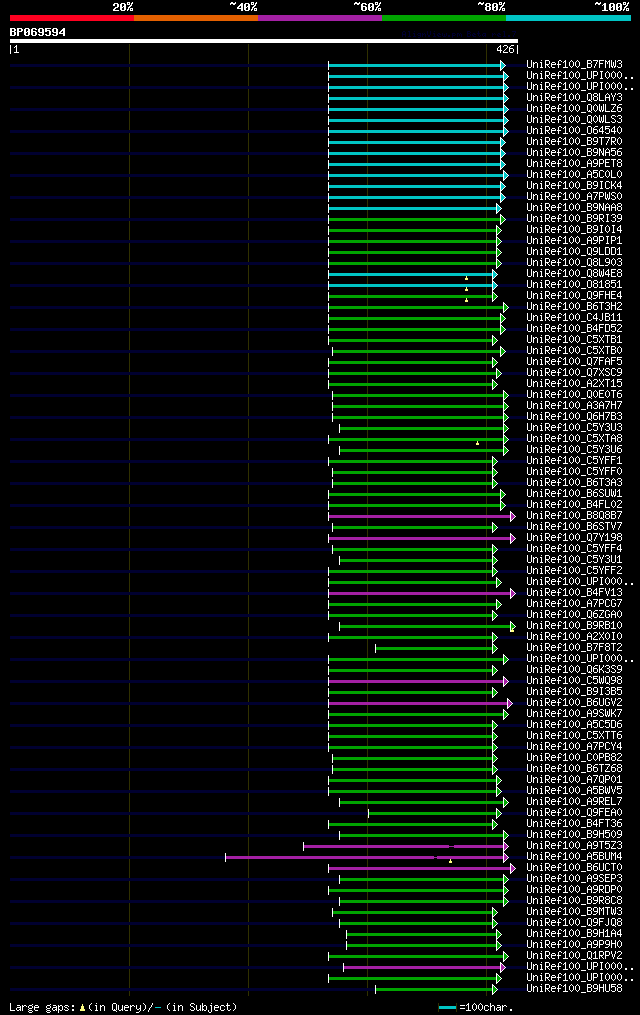640x1015 pixels.
Task: Open the UniRef100_Q8LAY3 hit label
Action: pyautogui.click(x=574, y=98)
